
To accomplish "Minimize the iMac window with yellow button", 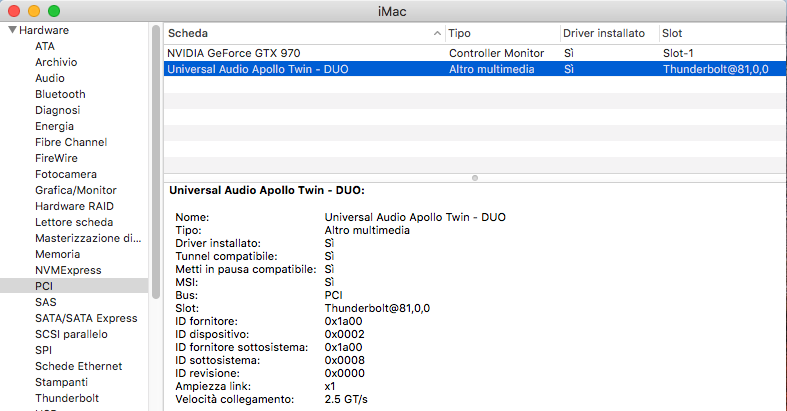I will [34, 11].
